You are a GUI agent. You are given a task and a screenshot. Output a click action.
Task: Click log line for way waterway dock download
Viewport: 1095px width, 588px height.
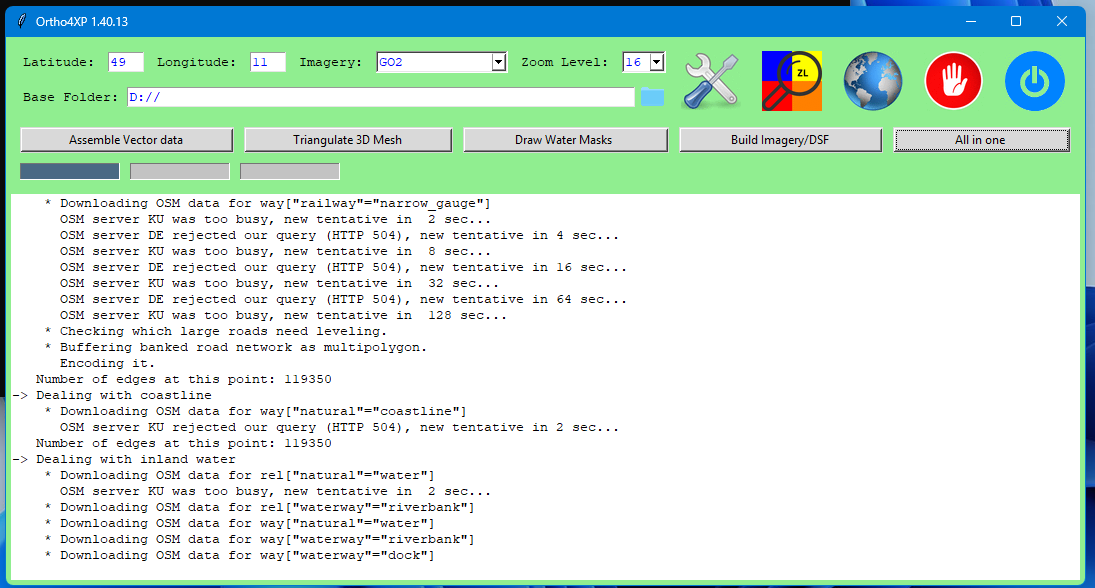(240, 555)
